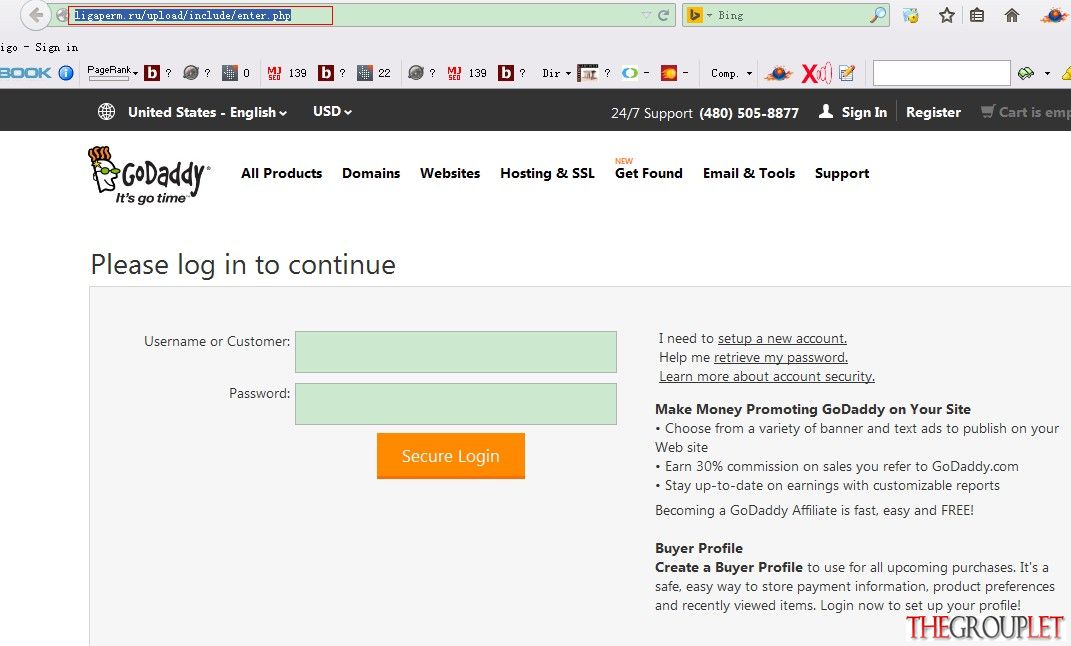Follow the setup a new account link
Screen dimensions: 1071x646
[x=782, y=339]
